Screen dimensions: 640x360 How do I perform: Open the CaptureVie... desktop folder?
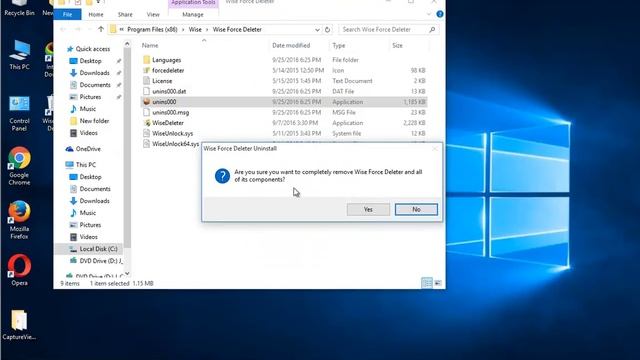pos(19,325)
